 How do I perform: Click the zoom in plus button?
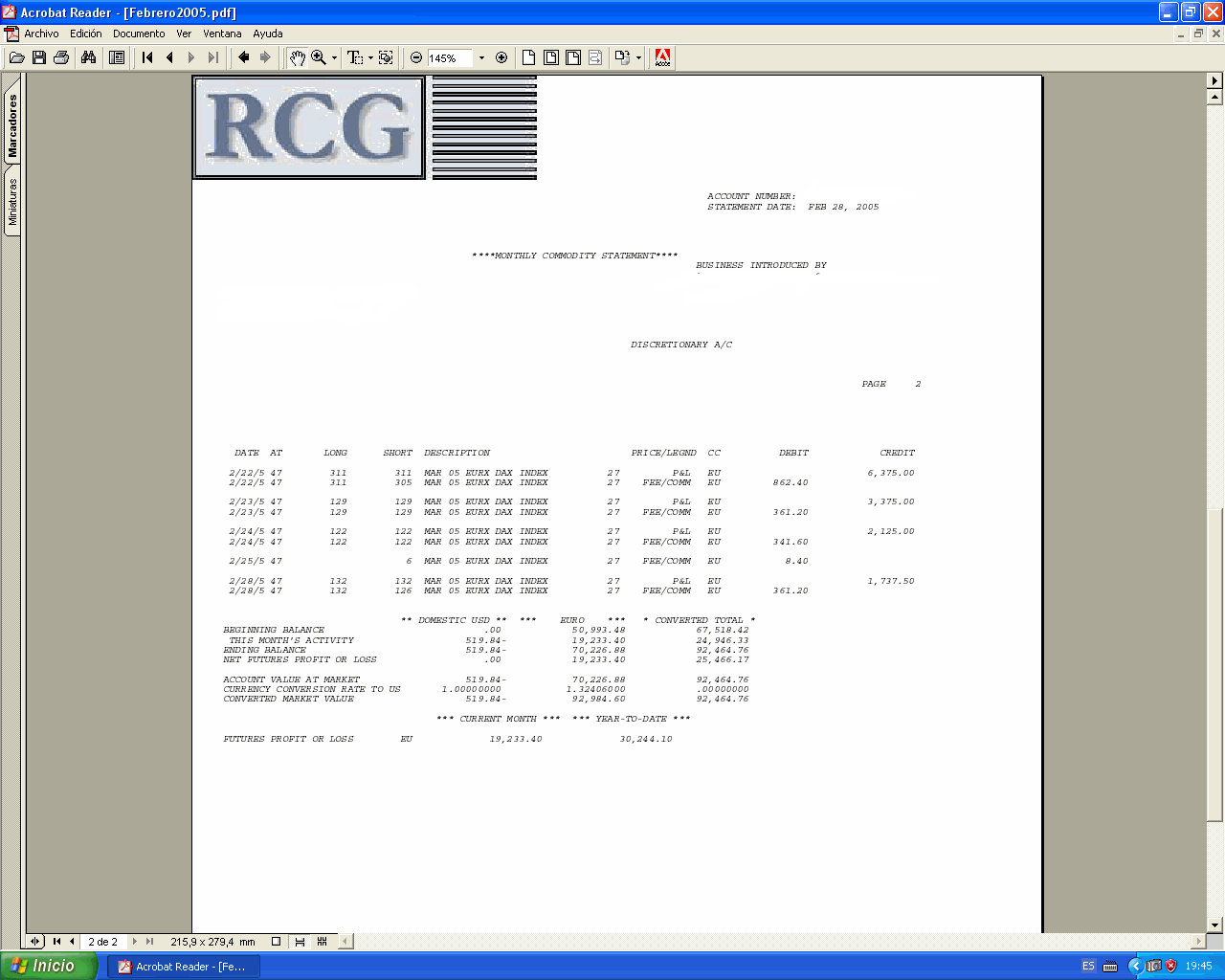click(x=501, y=57)
